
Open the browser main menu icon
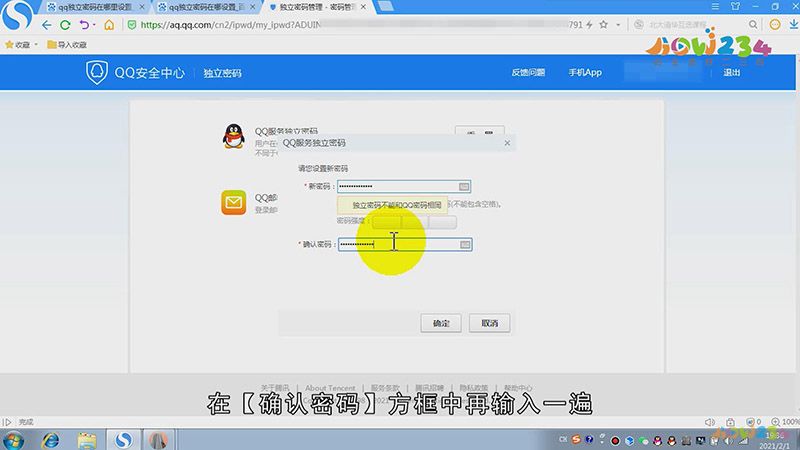coord(715,7)
